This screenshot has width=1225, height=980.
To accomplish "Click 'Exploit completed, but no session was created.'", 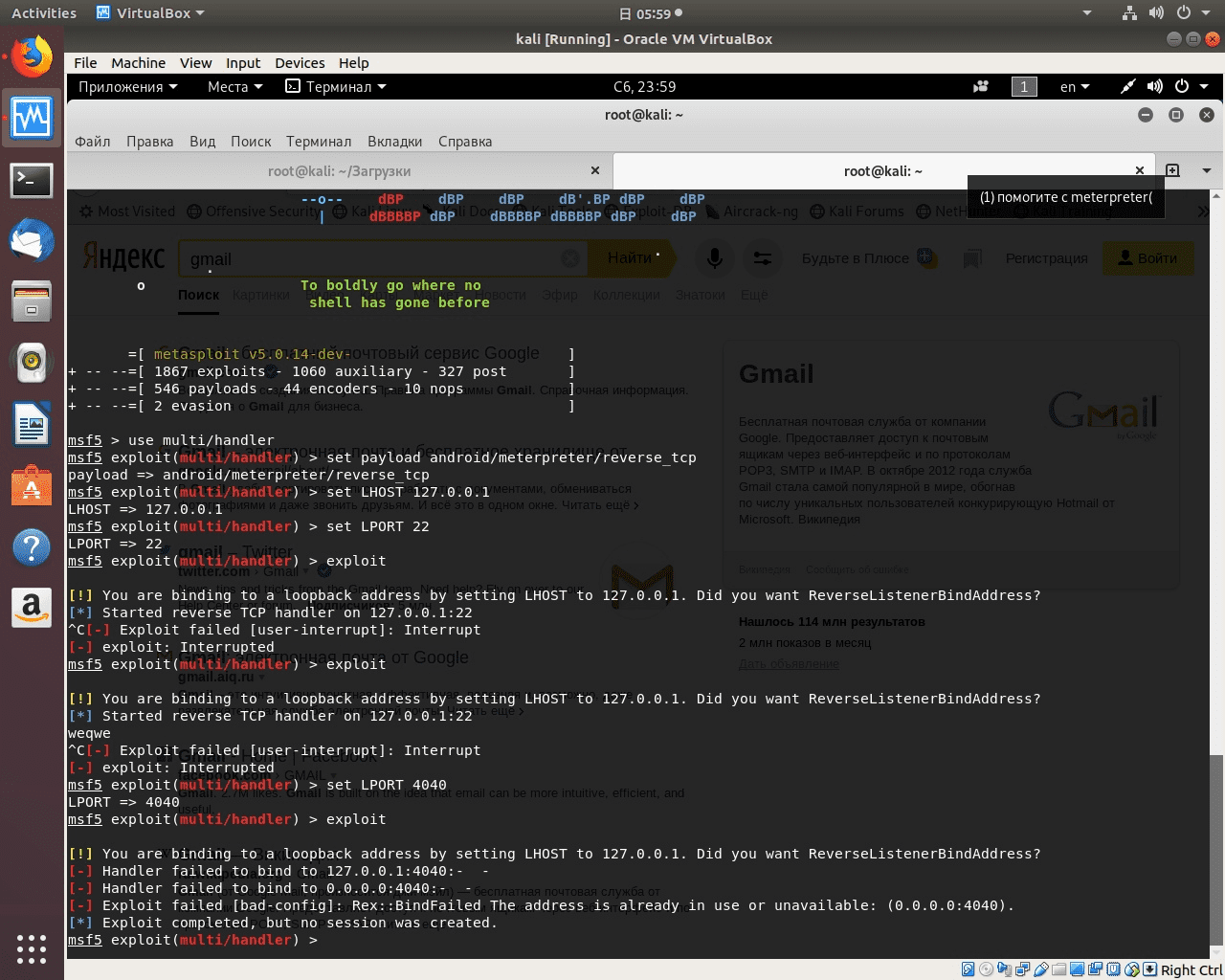I will coord(299,923).
